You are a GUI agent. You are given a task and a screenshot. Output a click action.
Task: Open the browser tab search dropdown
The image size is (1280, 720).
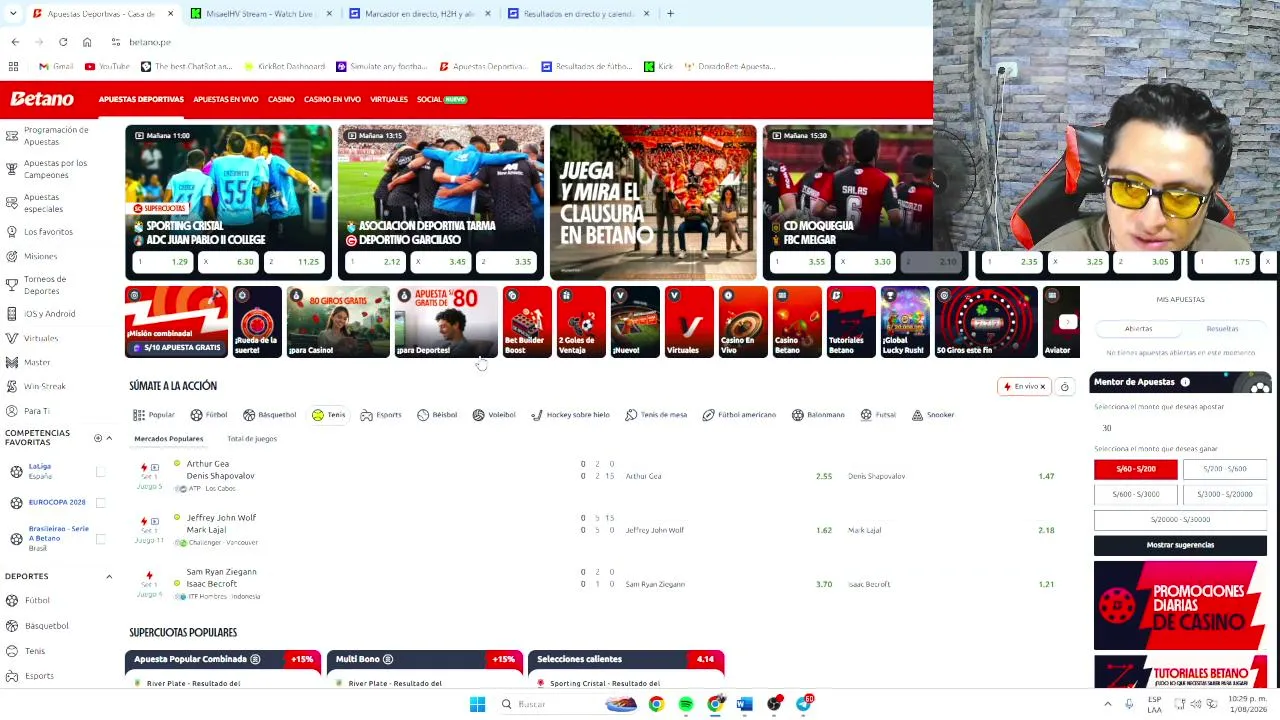(13, 14)
